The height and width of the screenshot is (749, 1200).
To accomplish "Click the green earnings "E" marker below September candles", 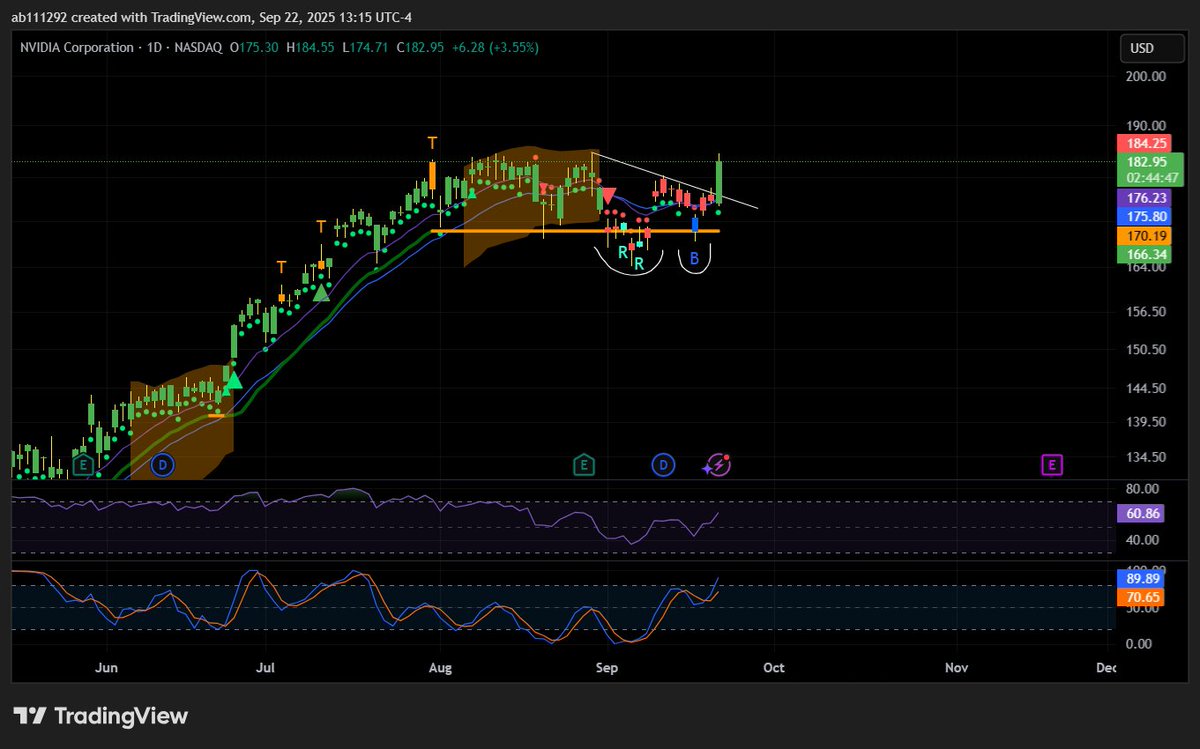I will 583,465.
